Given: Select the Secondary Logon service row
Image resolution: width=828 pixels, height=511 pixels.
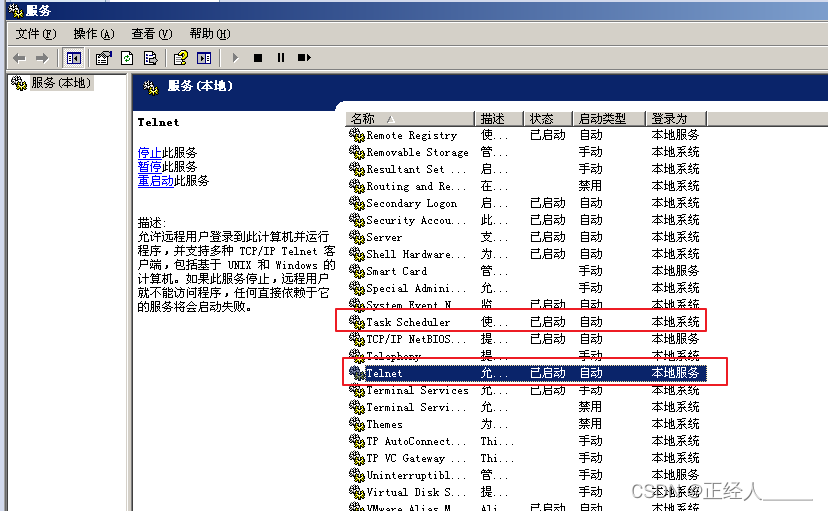Looking at the screenshot, I should pyautogui.click(x=526, y=203).
